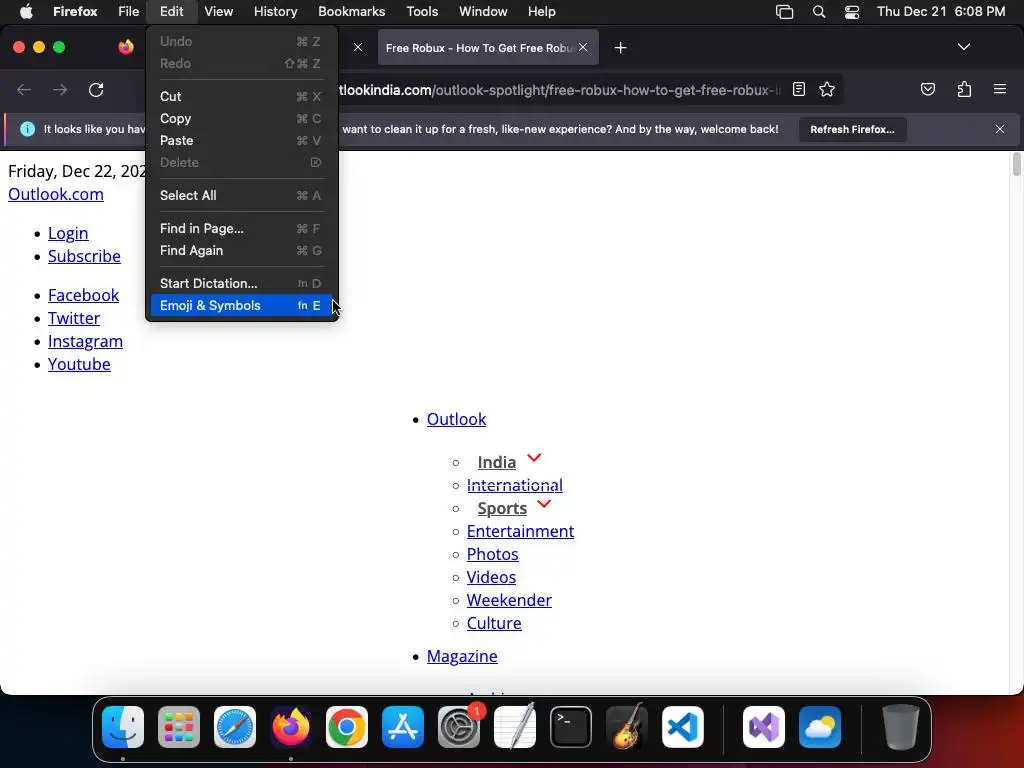
Task: Go back using the back arrow
Action: click(24, 89)
